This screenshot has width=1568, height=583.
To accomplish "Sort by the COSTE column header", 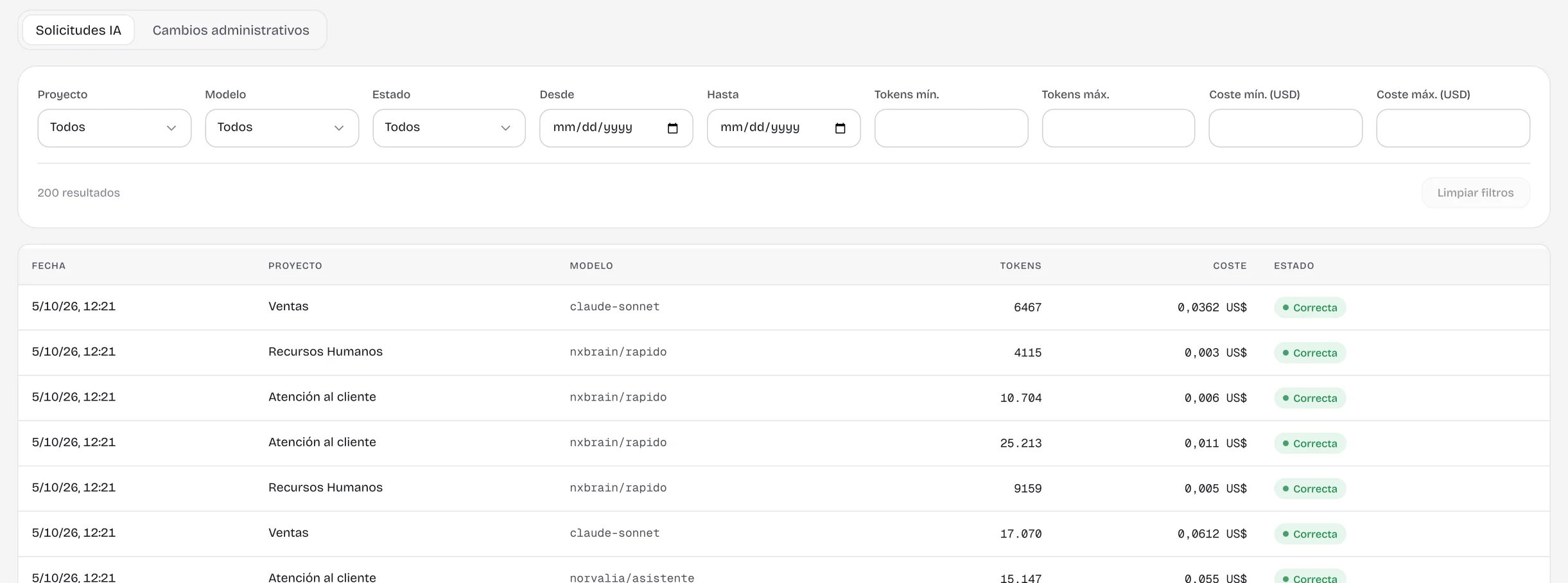I will tap(1230, 266).
